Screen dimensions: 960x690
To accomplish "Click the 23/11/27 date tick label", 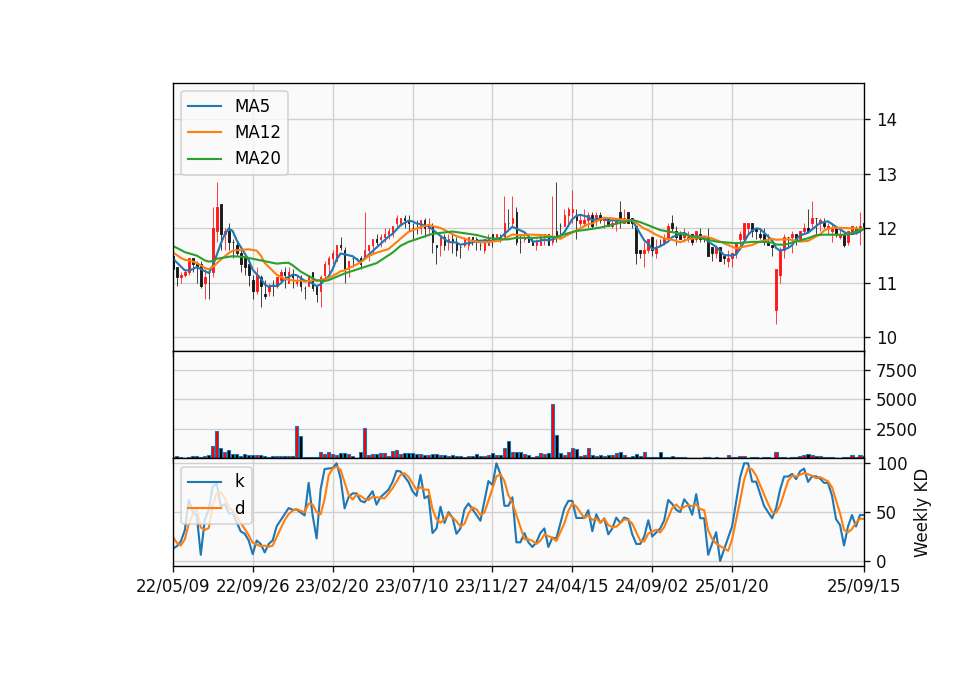I will tap(492, 586).
